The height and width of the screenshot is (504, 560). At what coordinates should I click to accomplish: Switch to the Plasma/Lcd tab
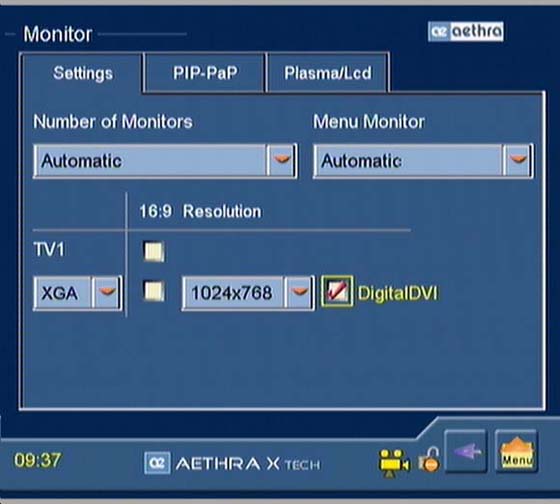tap(328, 73)
